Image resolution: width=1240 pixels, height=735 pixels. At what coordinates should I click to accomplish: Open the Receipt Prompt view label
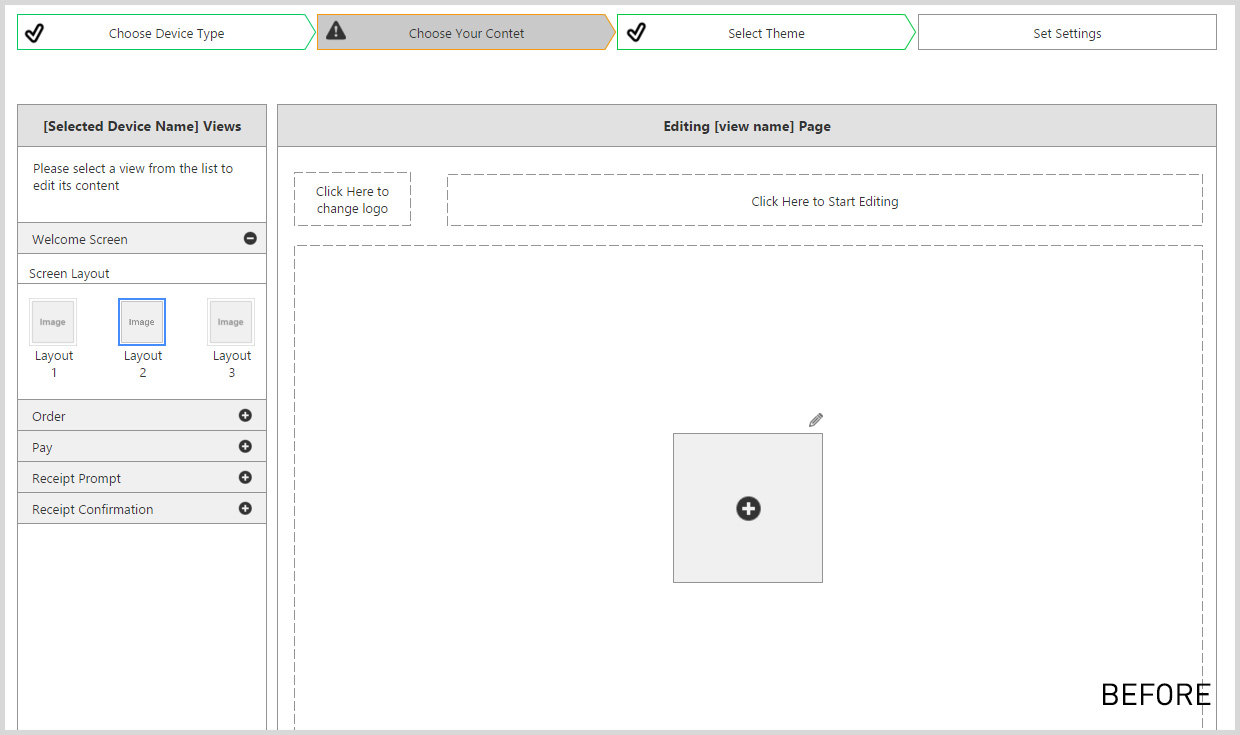click(77, 479)
